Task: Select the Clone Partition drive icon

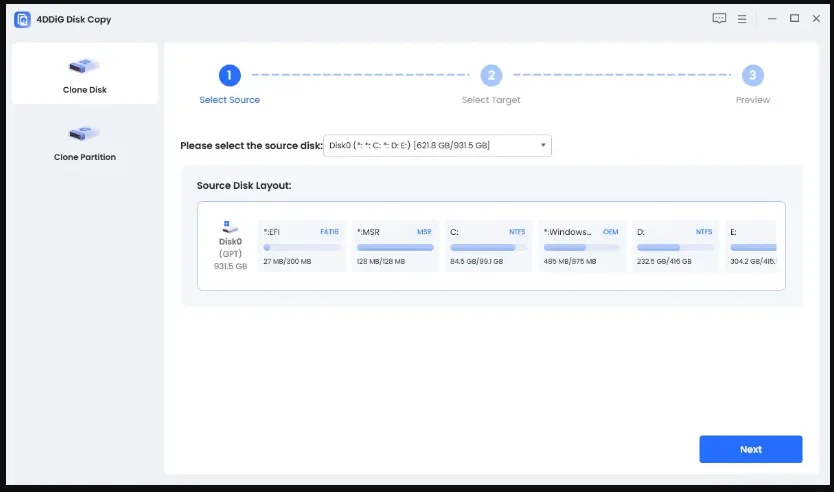Action: point(84,133)
